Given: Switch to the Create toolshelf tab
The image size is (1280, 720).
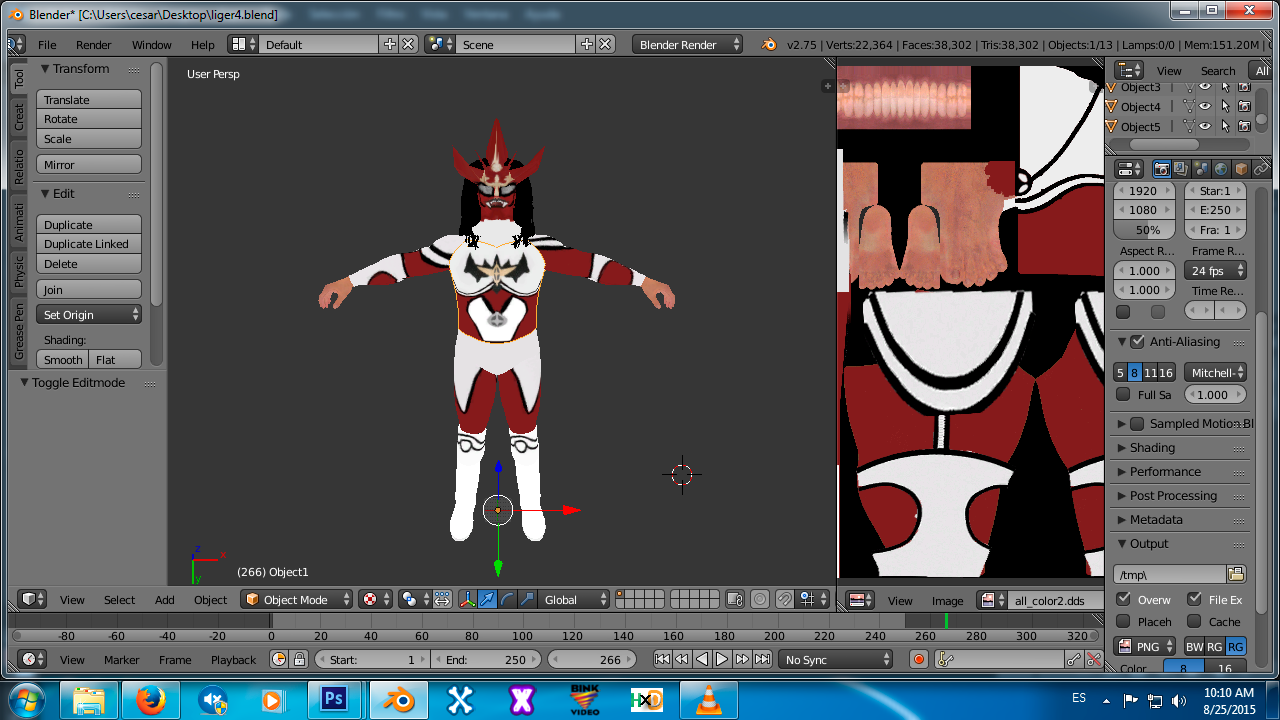Looking at the screenshot, I should tap(19, 117).
